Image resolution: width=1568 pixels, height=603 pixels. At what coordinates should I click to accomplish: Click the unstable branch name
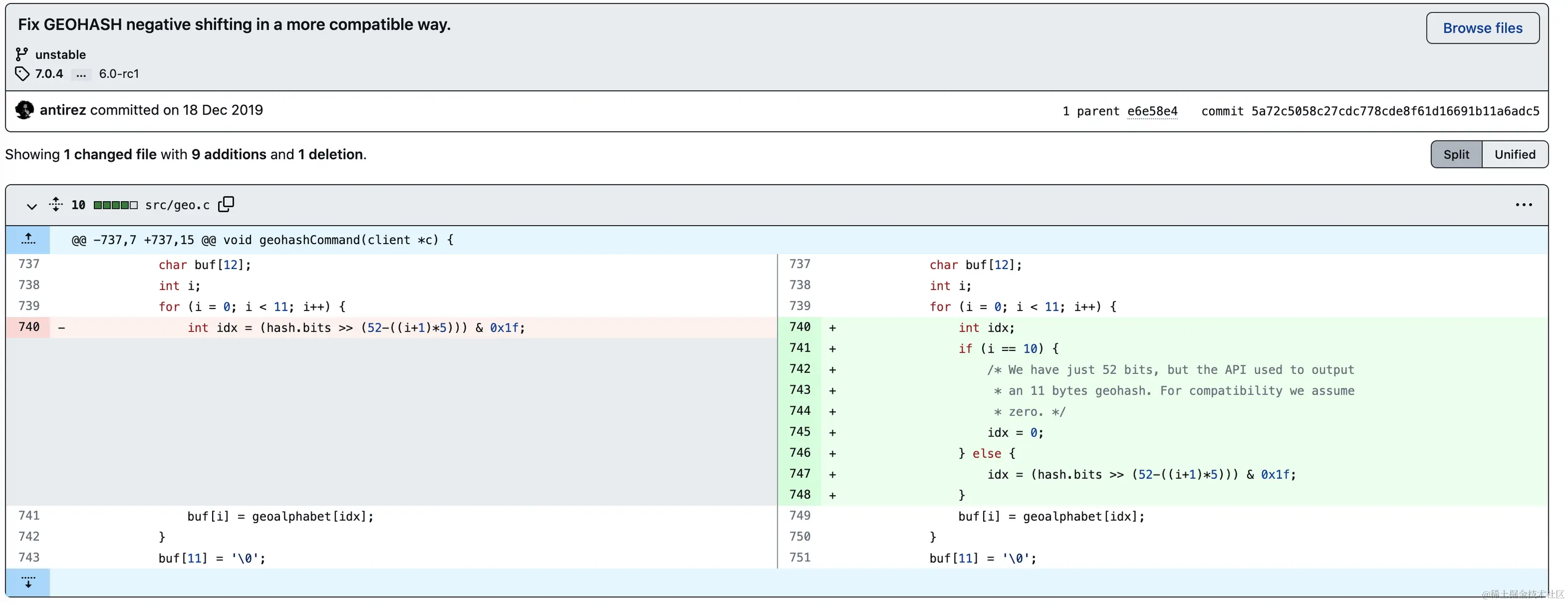click(x=61, y=54)
